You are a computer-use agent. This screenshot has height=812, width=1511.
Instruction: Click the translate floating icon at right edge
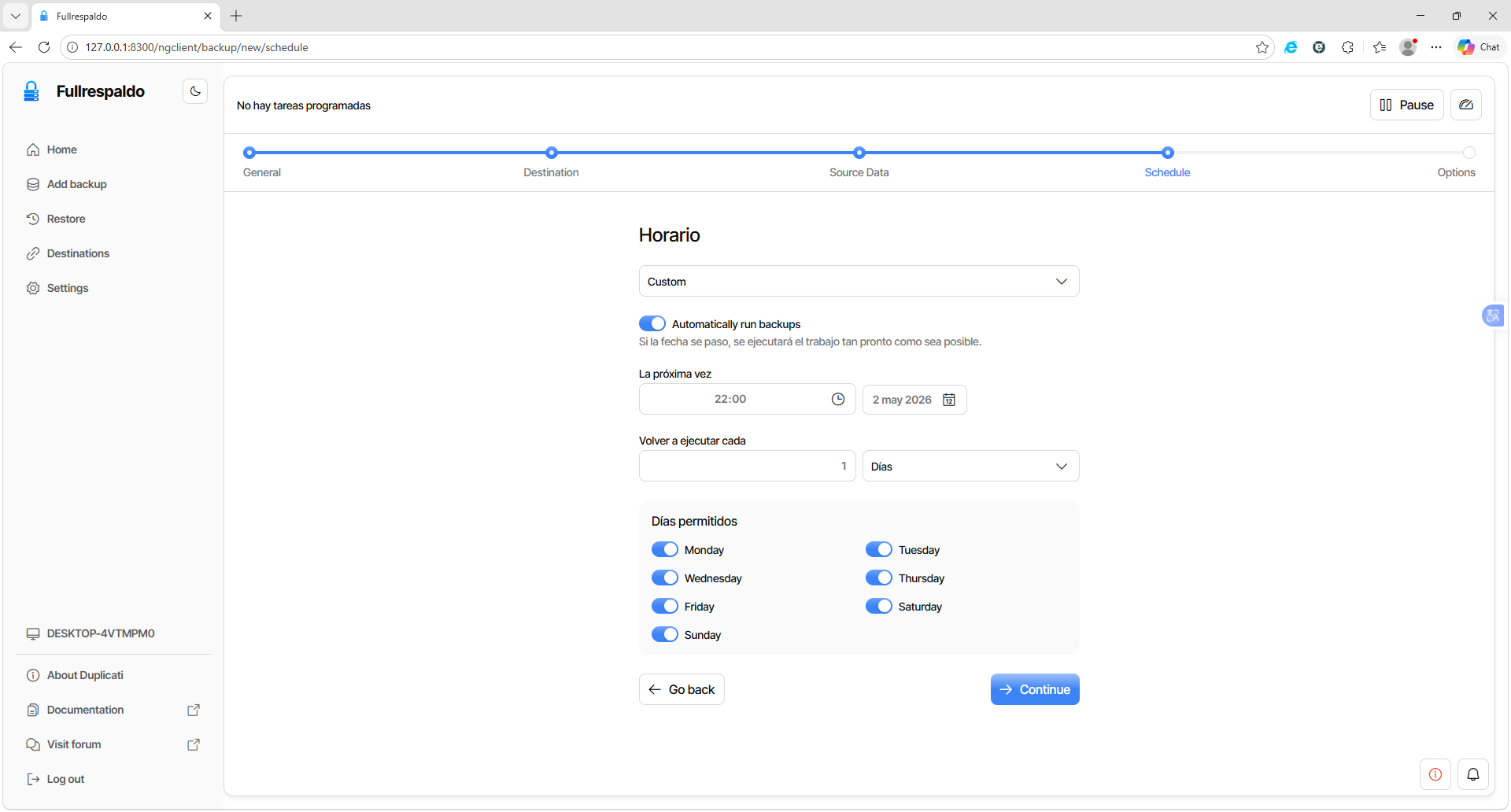pyautogui.click(x=1493, y=316)
